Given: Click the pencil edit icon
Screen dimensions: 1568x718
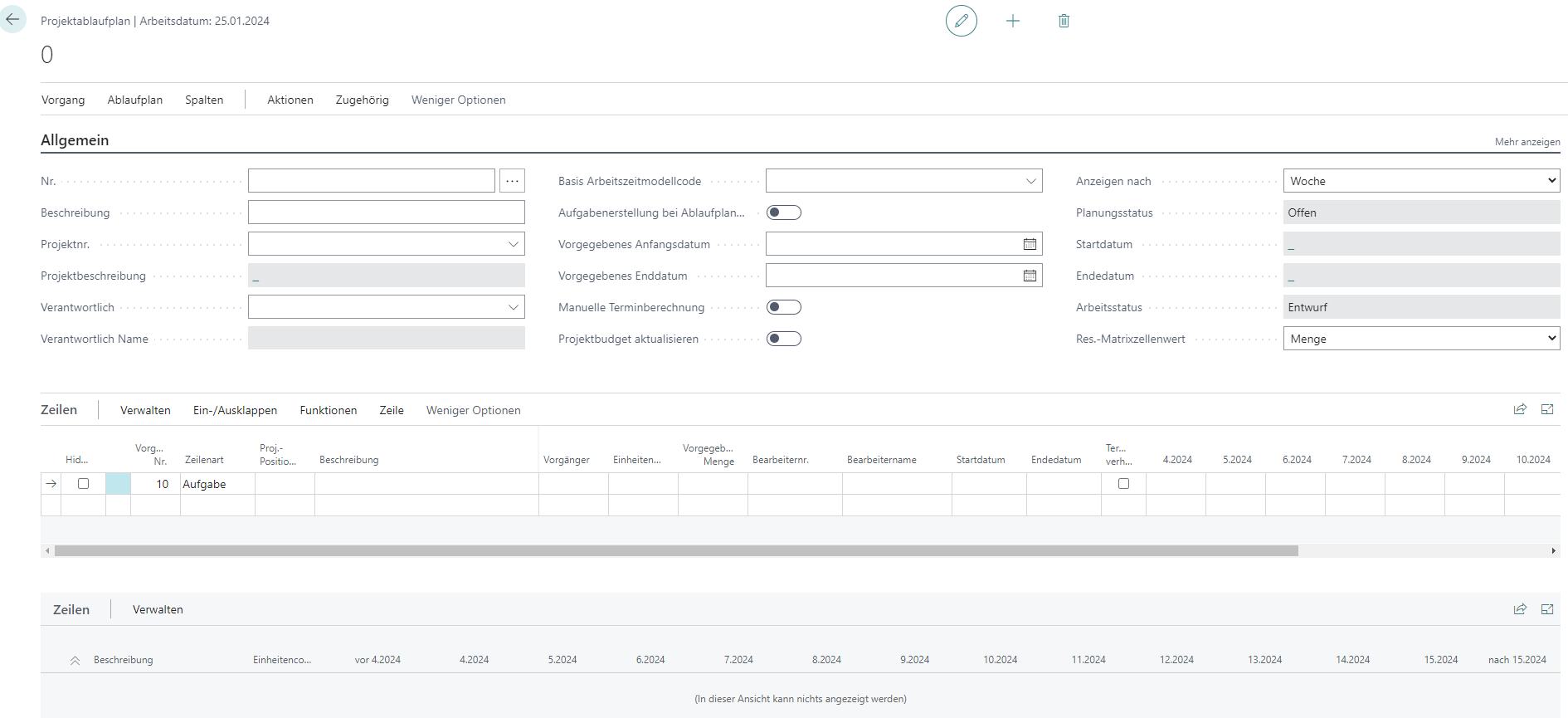Looking at the screenshot, I should tap(962, 21).
